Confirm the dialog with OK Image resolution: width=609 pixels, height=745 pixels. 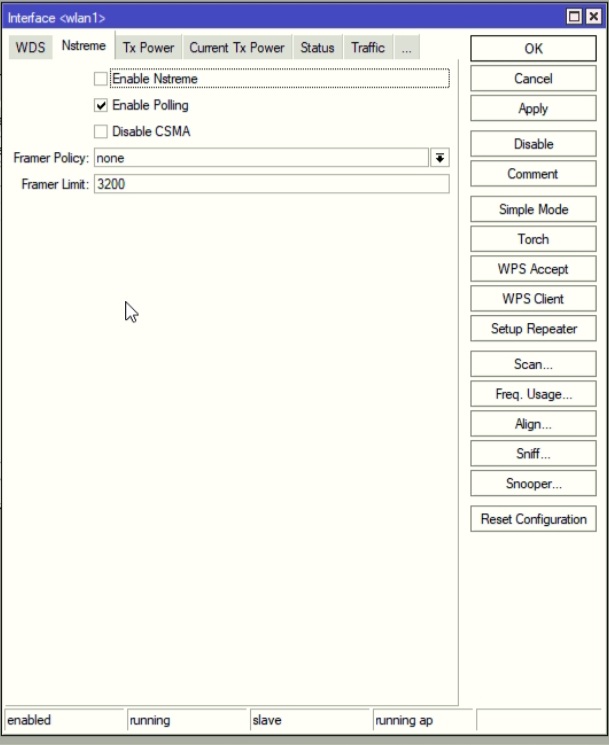pyautogui.click(x=533, y=48)
